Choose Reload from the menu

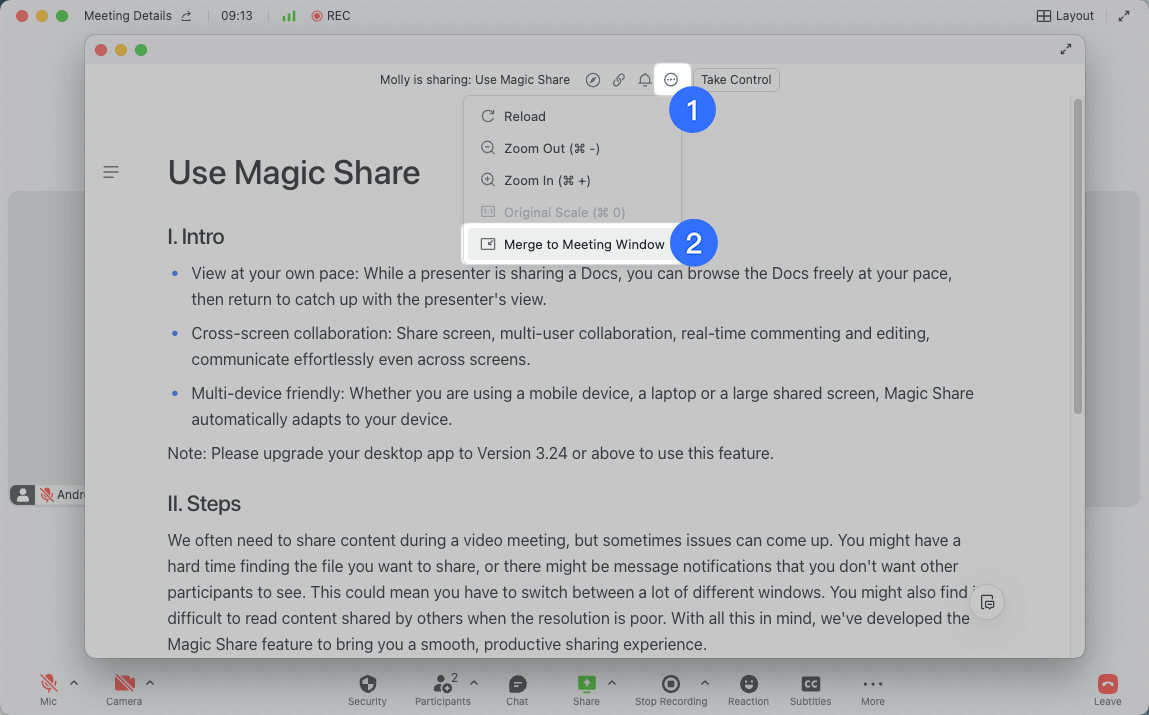tap(524, 116)
